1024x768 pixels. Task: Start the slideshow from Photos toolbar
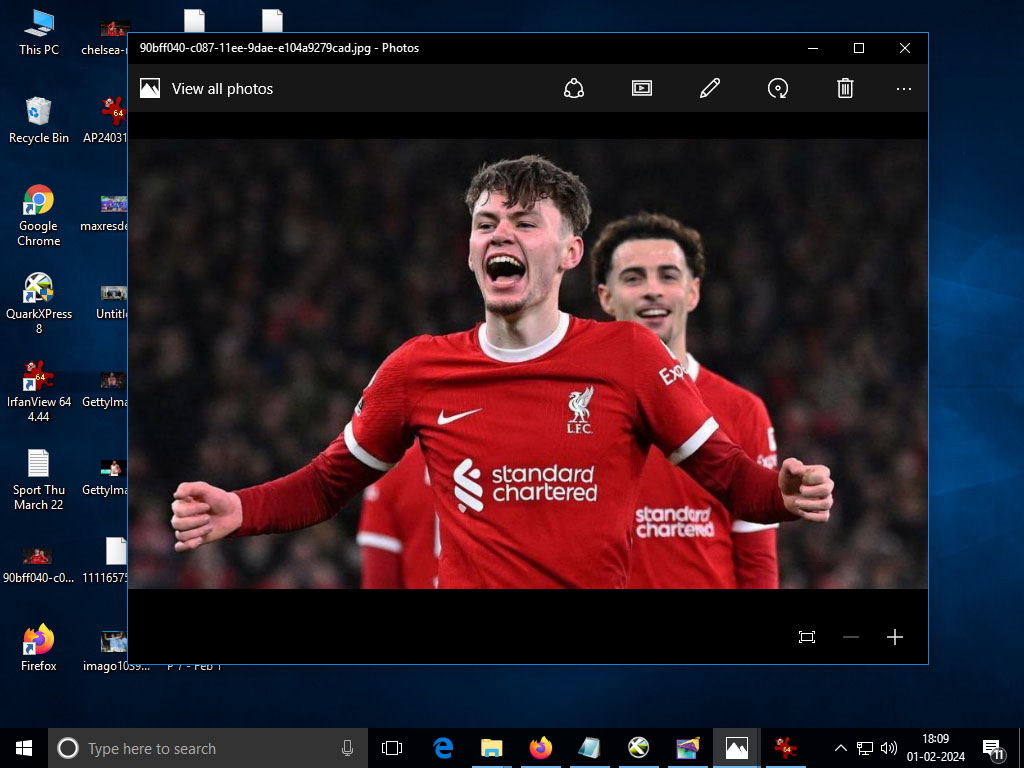click(642, 89)
